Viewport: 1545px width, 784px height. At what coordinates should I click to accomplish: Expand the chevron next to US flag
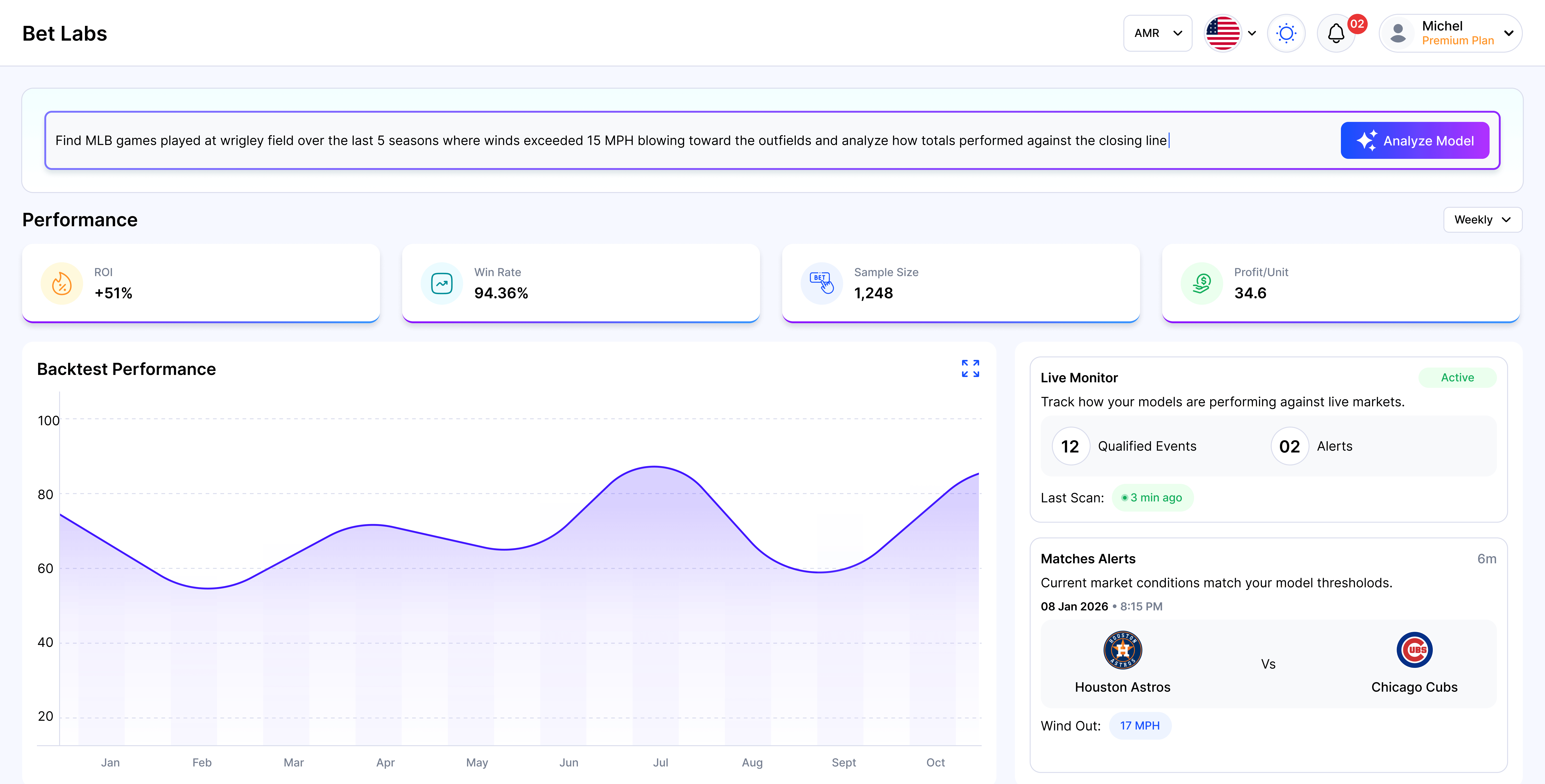tap(1252, 34)
